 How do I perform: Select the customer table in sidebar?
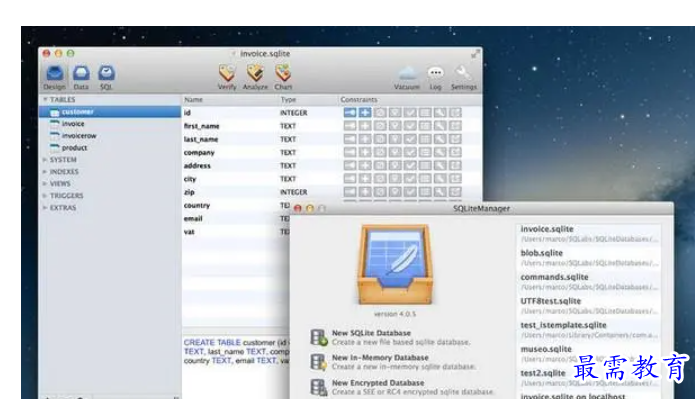pos(110,112)
